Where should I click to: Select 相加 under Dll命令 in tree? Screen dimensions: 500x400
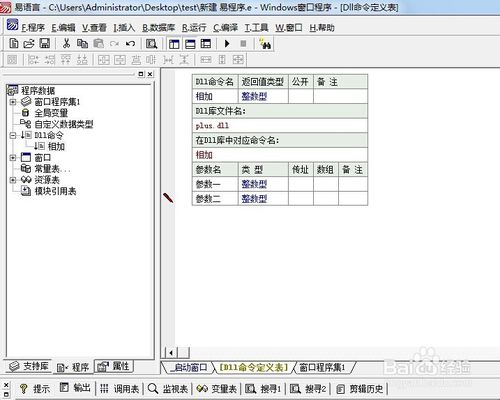(56, 146)
